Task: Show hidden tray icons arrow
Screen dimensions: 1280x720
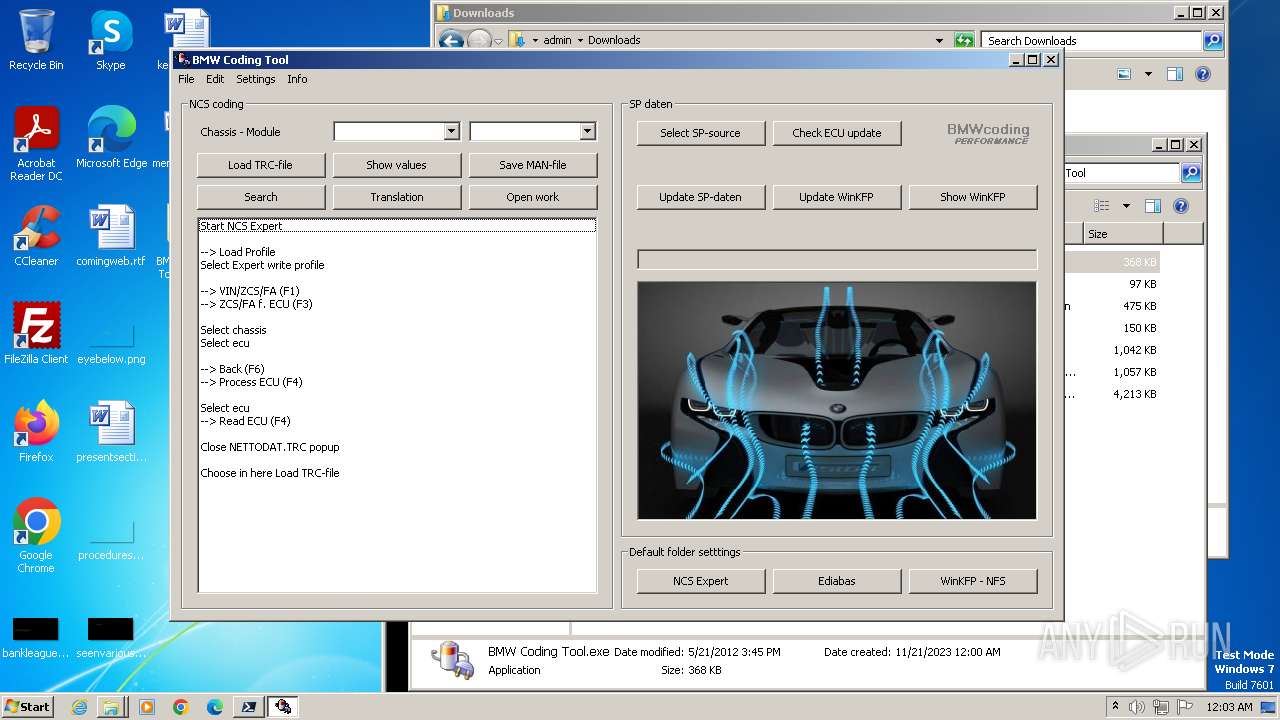Action: coord(1115,706)
